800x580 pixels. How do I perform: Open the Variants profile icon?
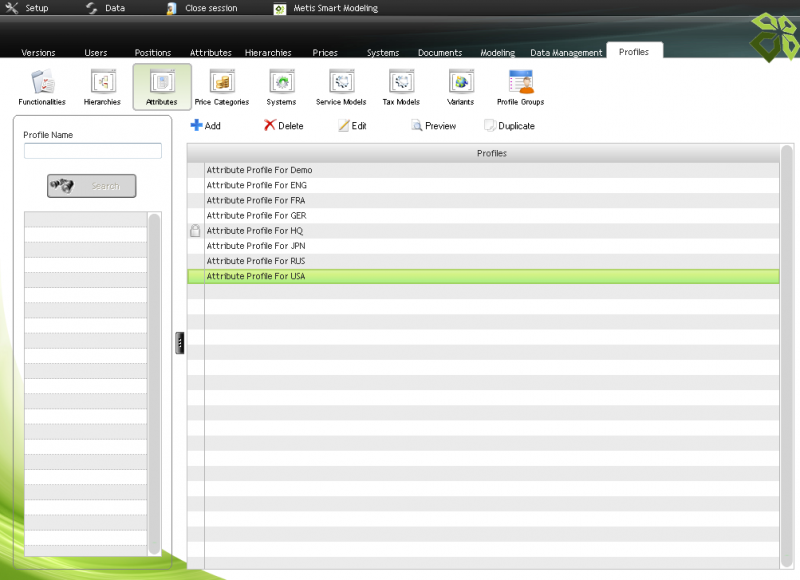click(x=461, y=87)
